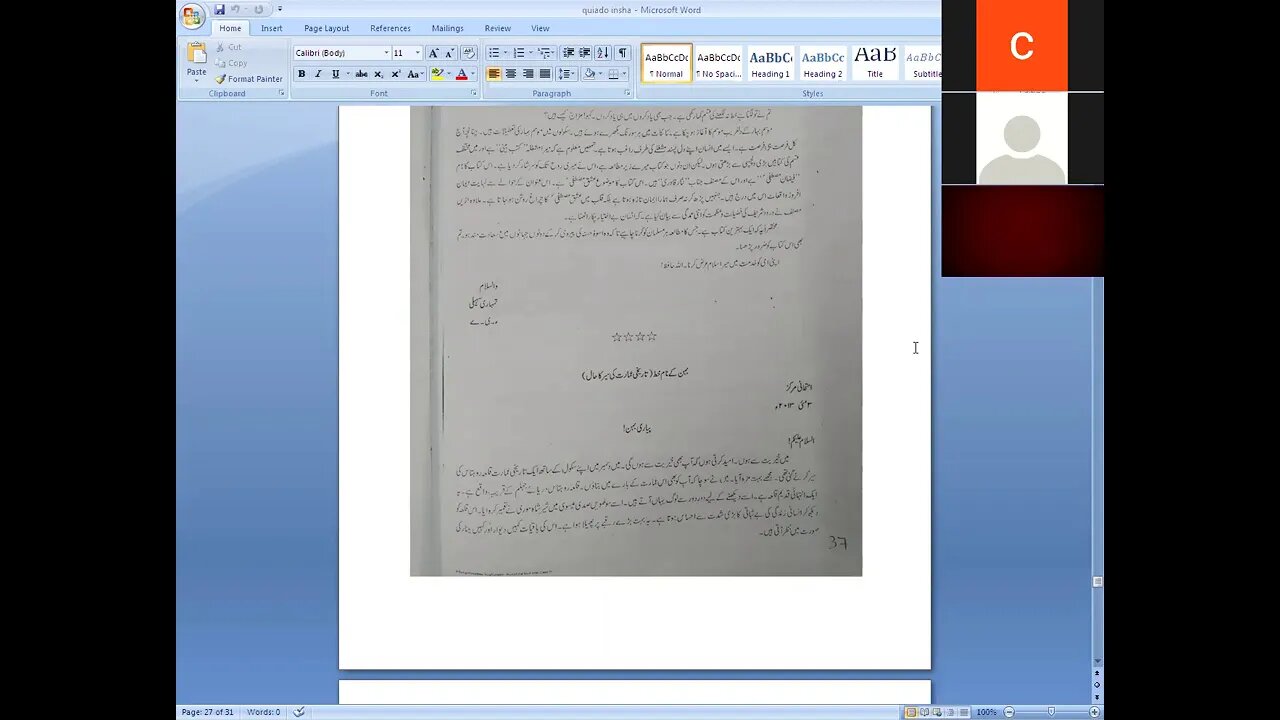
Task: Switch to the References tab
Action: tap(390, 28)
